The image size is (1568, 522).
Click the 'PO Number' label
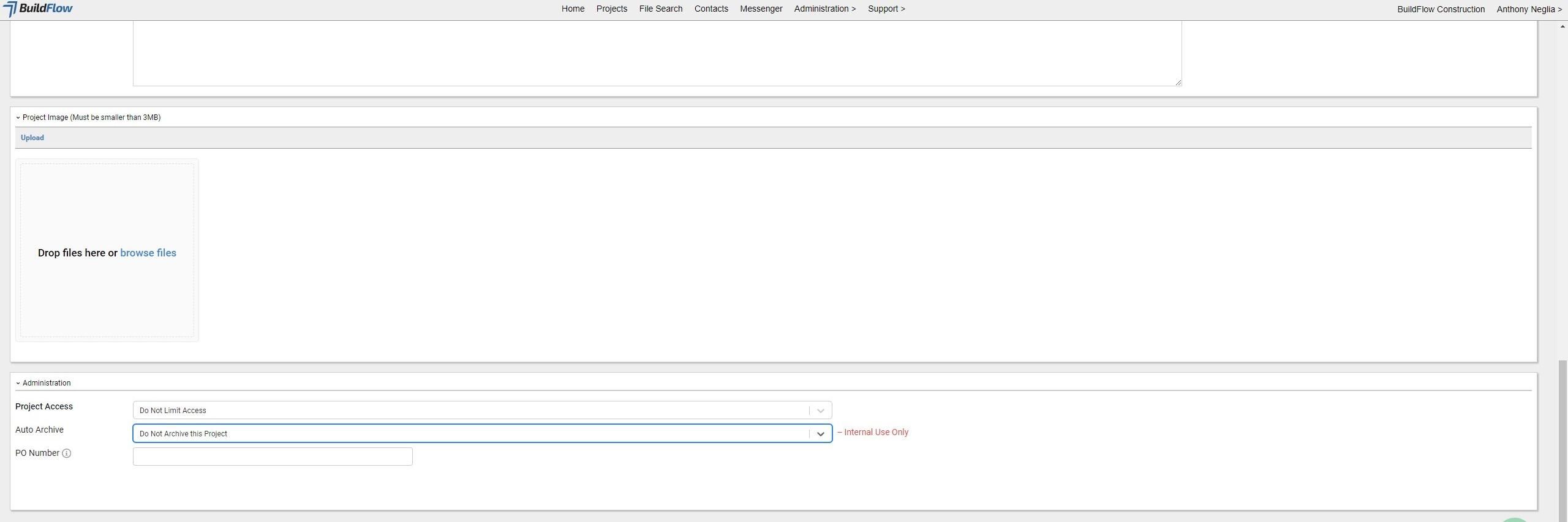click(x=37, y=453)
